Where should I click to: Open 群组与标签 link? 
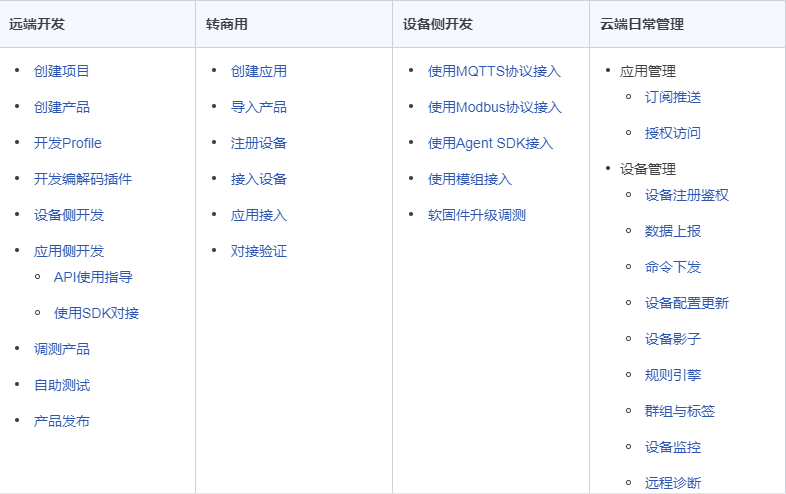coord(680,411)
